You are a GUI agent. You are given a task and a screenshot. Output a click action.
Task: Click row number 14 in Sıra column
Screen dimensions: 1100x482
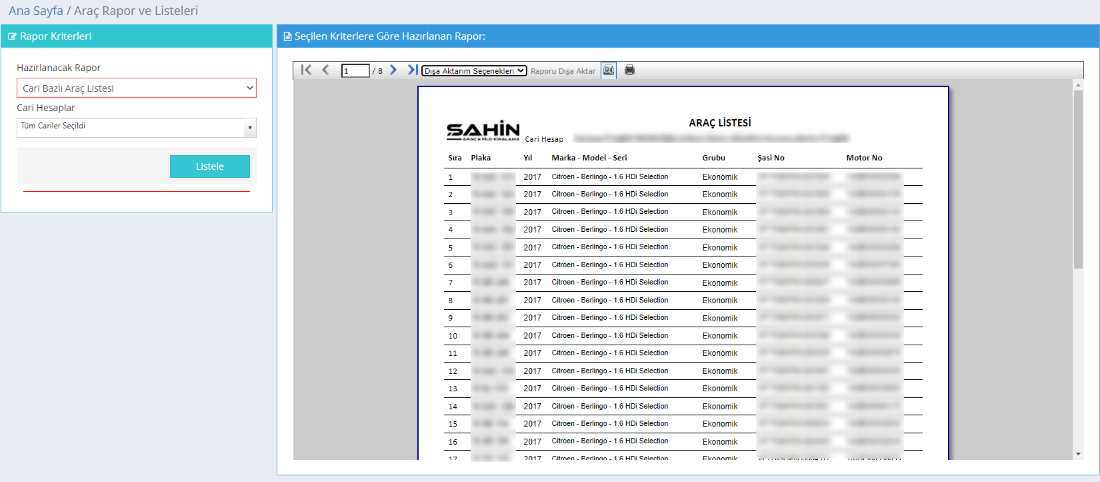click(x=452, y=406)
